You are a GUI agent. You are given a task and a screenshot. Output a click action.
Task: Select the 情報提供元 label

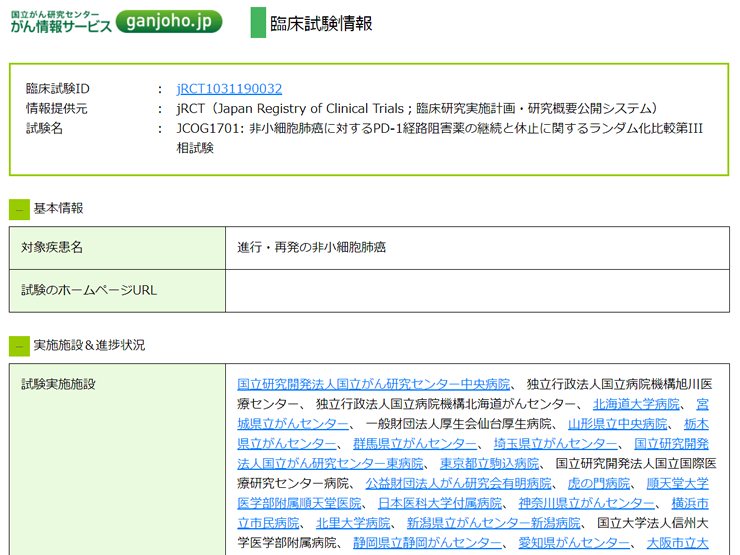[x=56, y=109]
